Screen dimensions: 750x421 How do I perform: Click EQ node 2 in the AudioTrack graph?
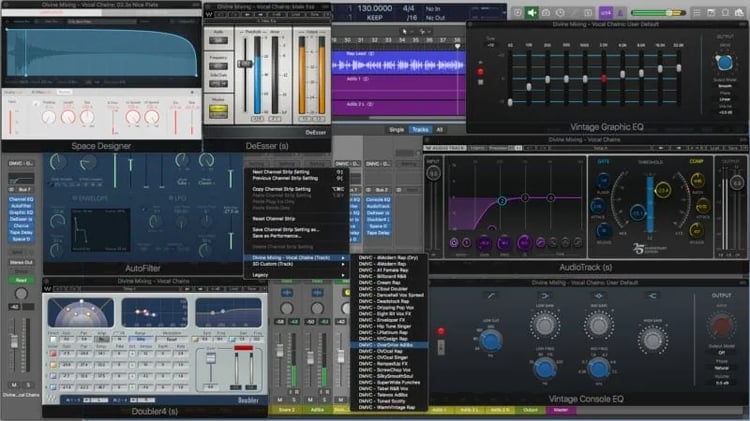[x=502, y=201]
